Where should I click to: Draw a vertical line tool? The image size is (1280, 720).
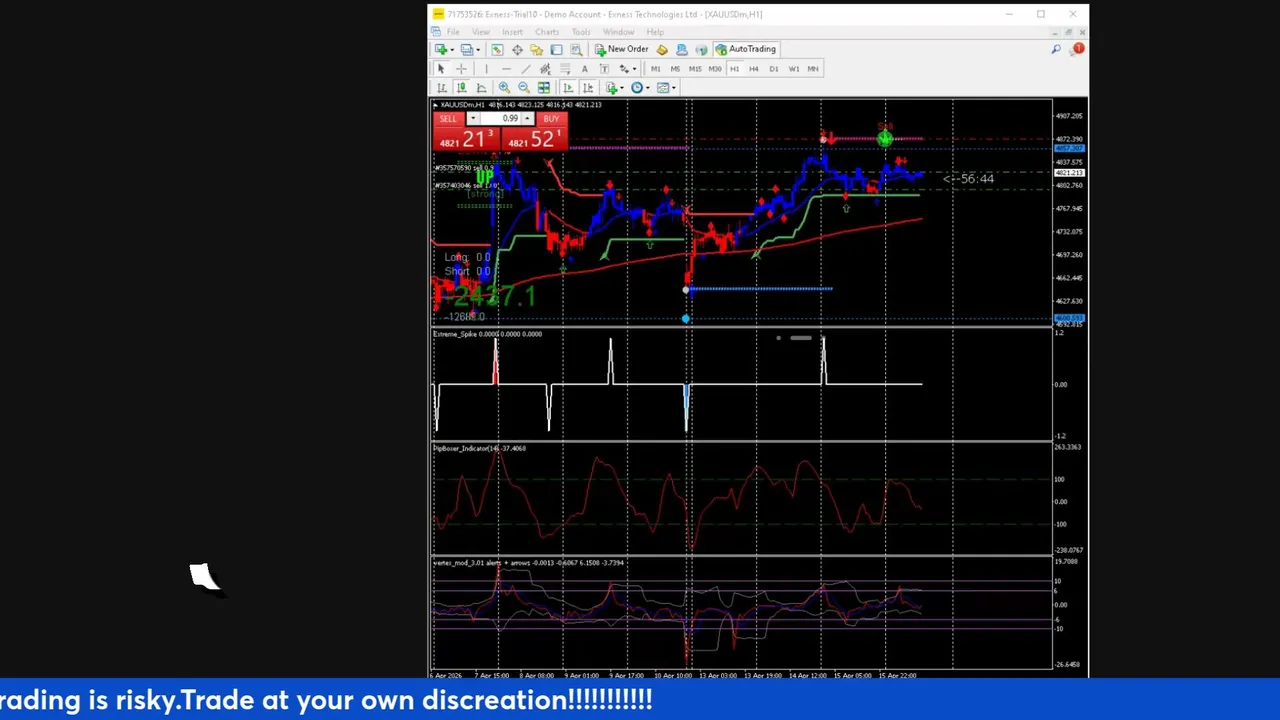point(486,69)
